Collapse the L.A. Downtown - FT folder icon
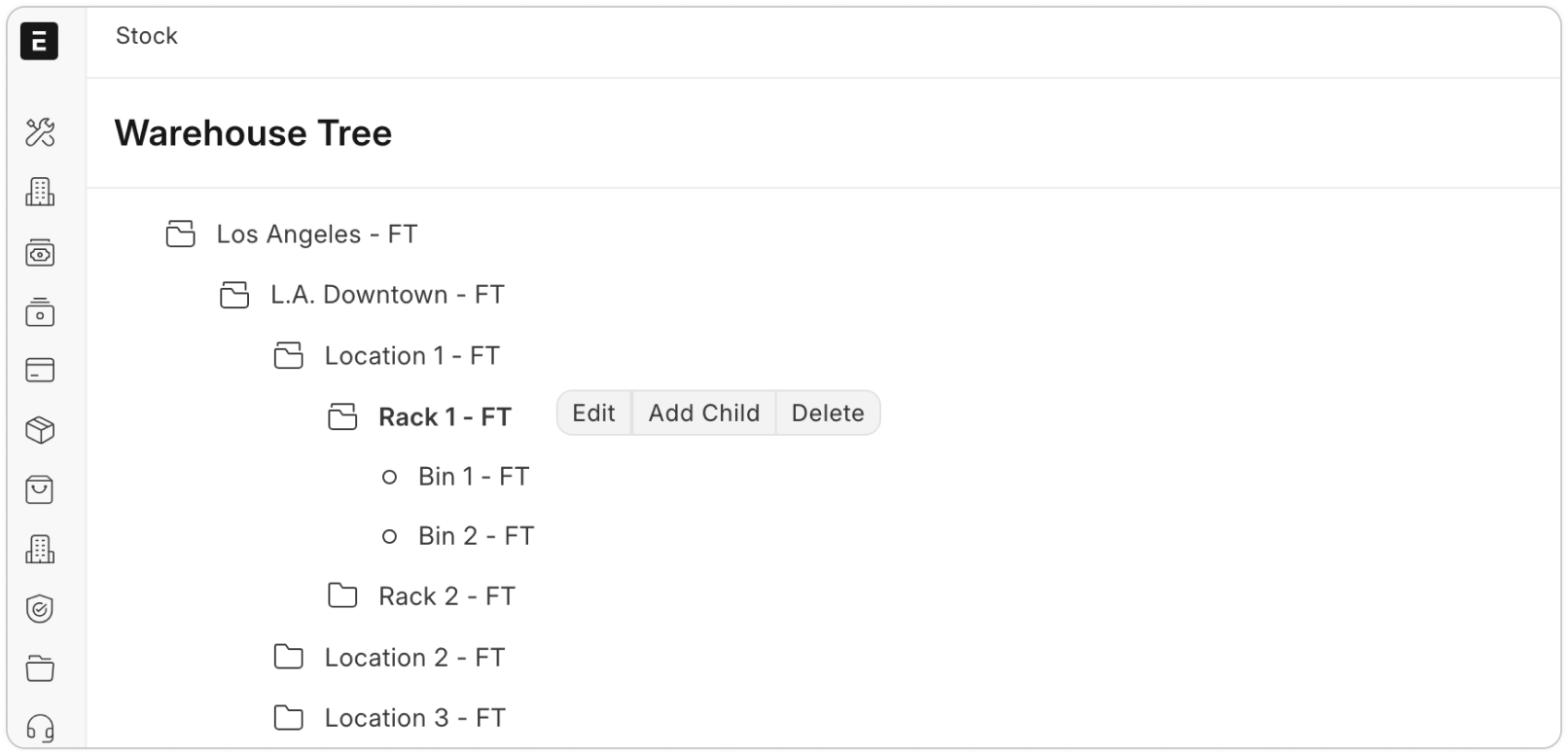 click(x=234, y=295)
